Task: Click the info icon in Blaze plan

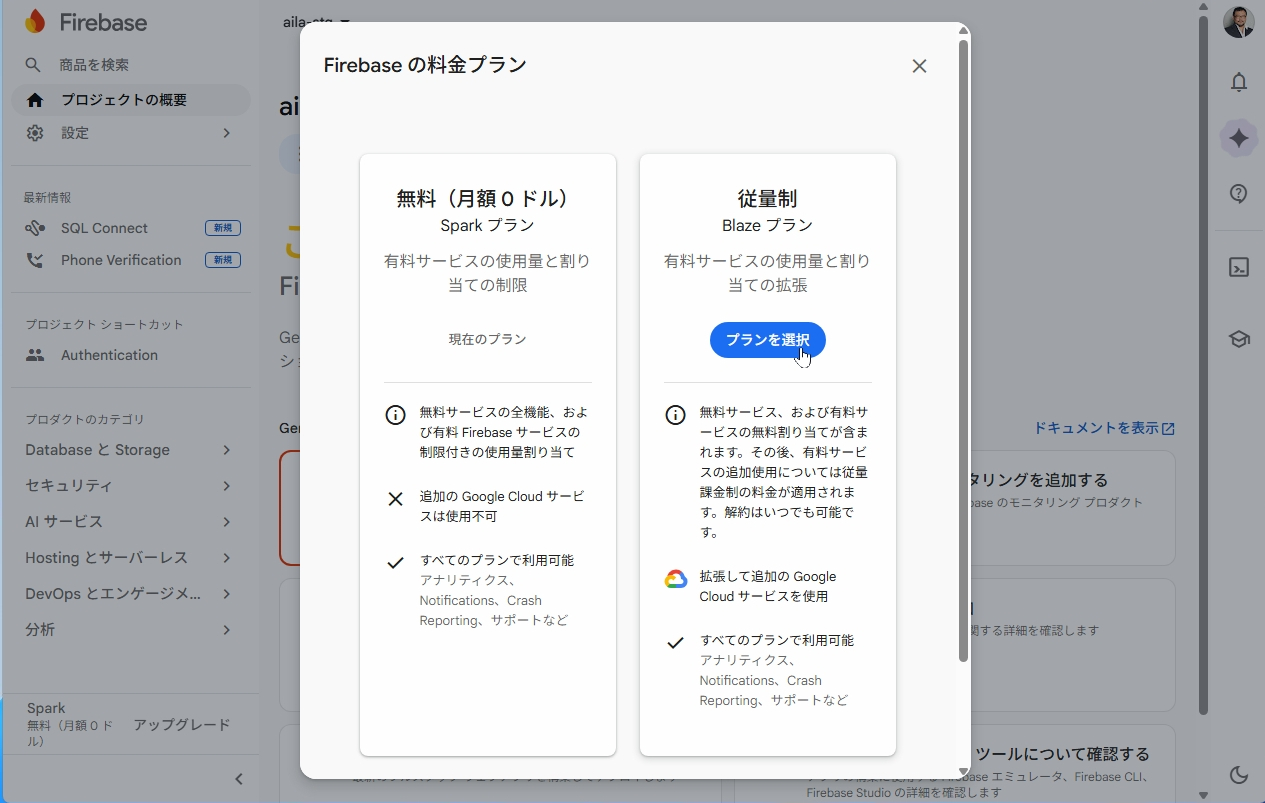Action: click(675, 415)
